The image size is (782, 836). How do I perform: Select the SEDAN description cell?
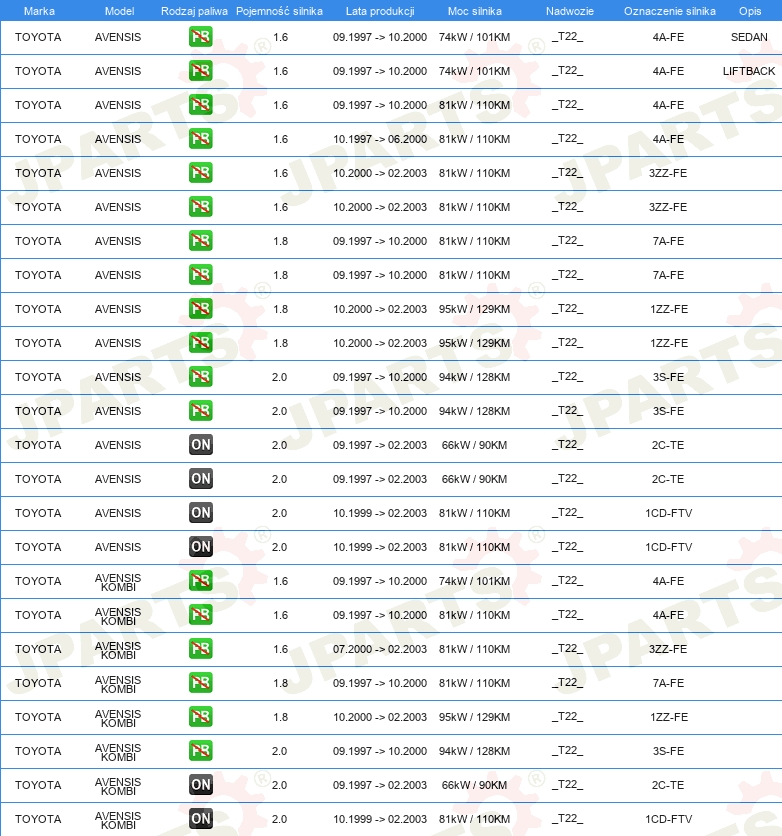coord(749,37)
